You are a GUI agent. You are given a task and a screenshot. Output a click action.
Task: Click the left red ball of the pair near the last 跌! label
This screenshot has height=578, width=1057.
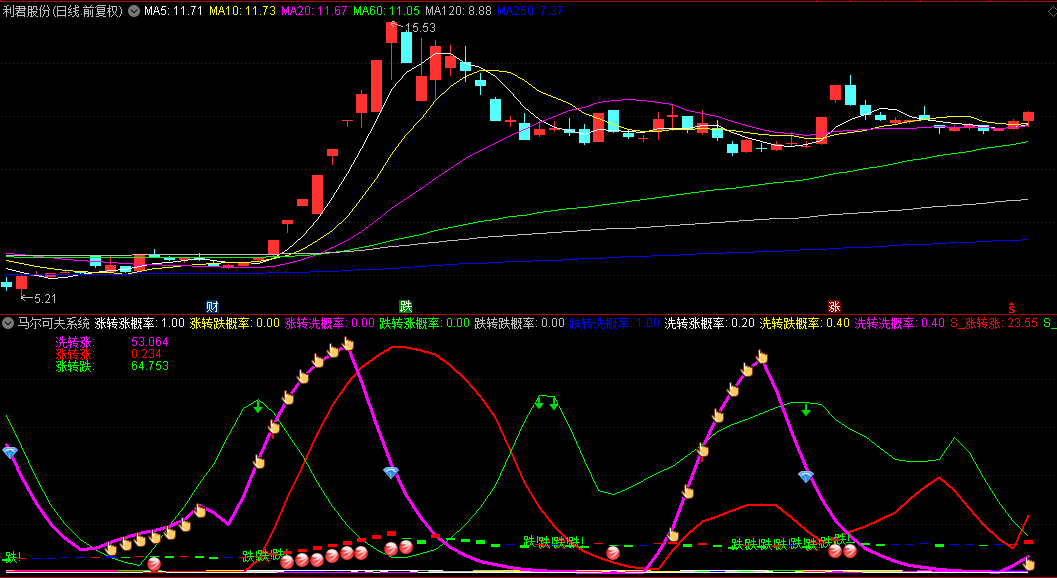coord(835,551)
